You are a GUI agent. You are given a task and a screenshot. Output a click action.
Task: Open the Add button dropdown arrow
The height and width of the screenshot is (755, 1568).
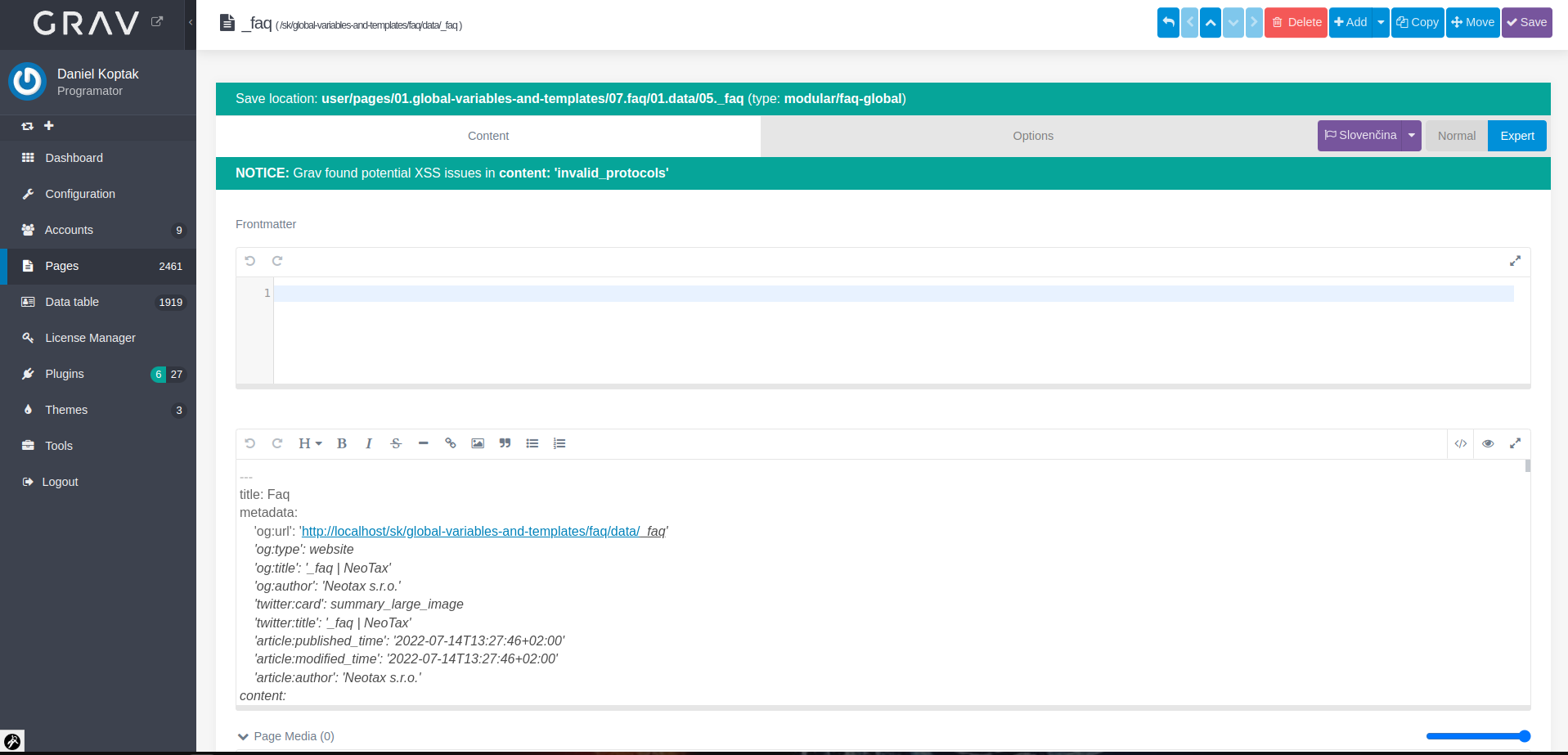(1381, 22)
